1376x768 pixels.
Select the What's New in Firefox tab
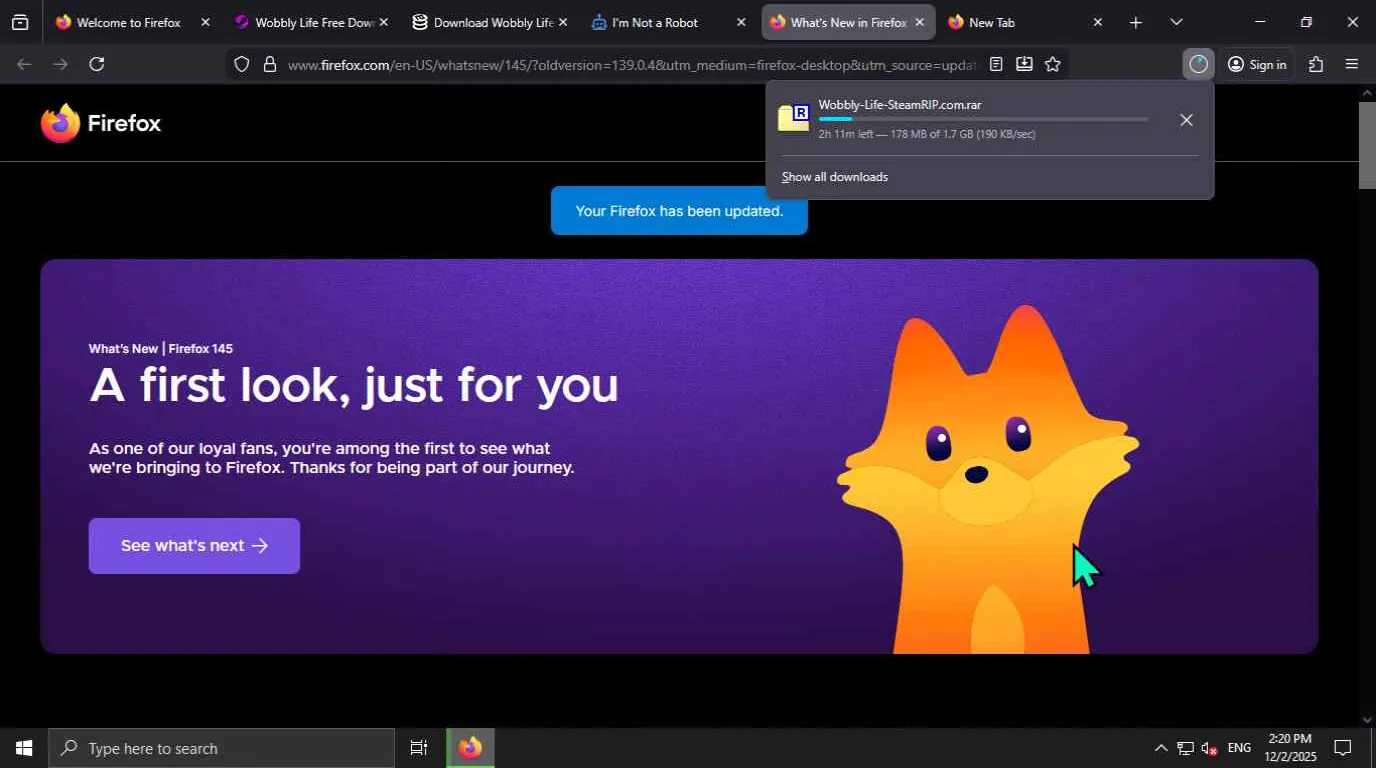(x=848, y=22)
